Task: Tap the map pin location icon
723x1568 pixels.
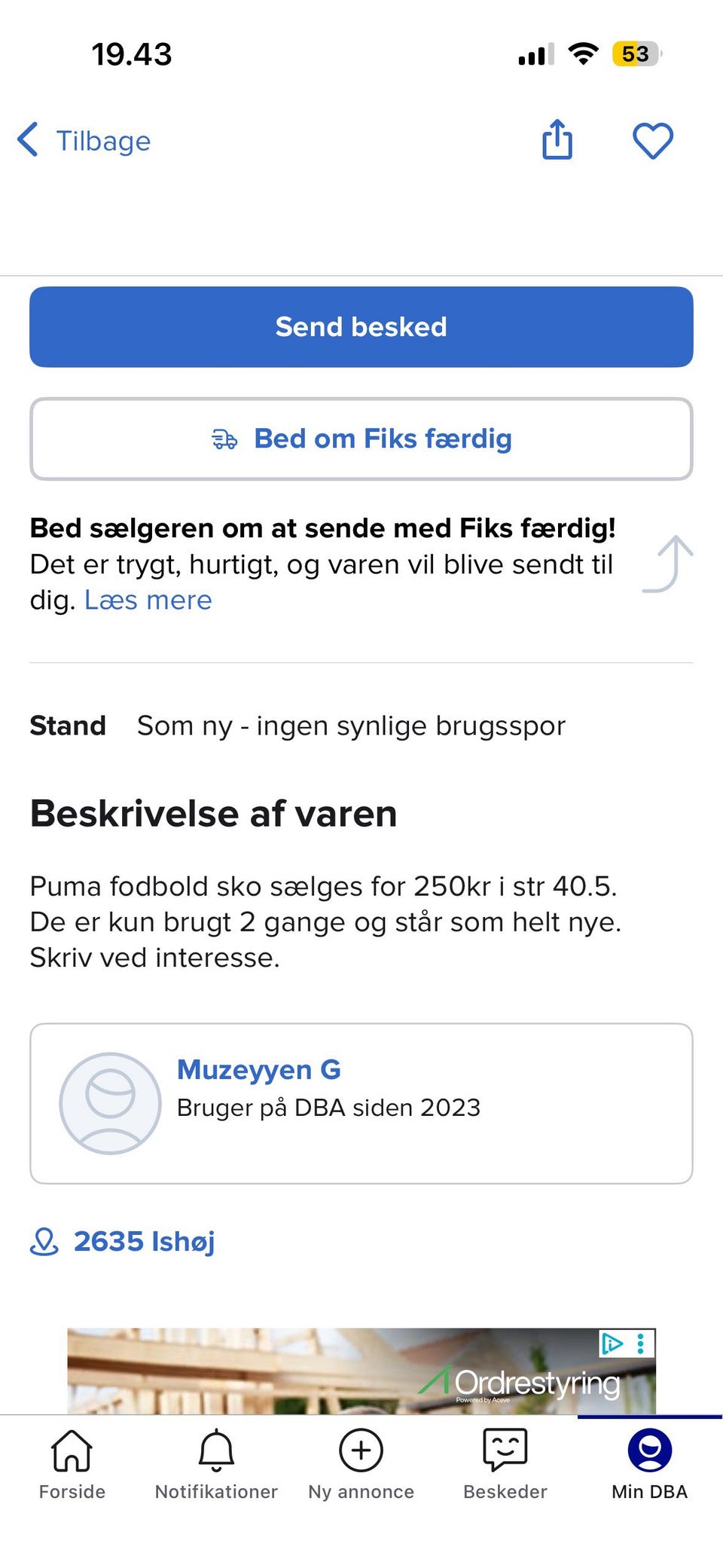Action: tap(44, 1242)
